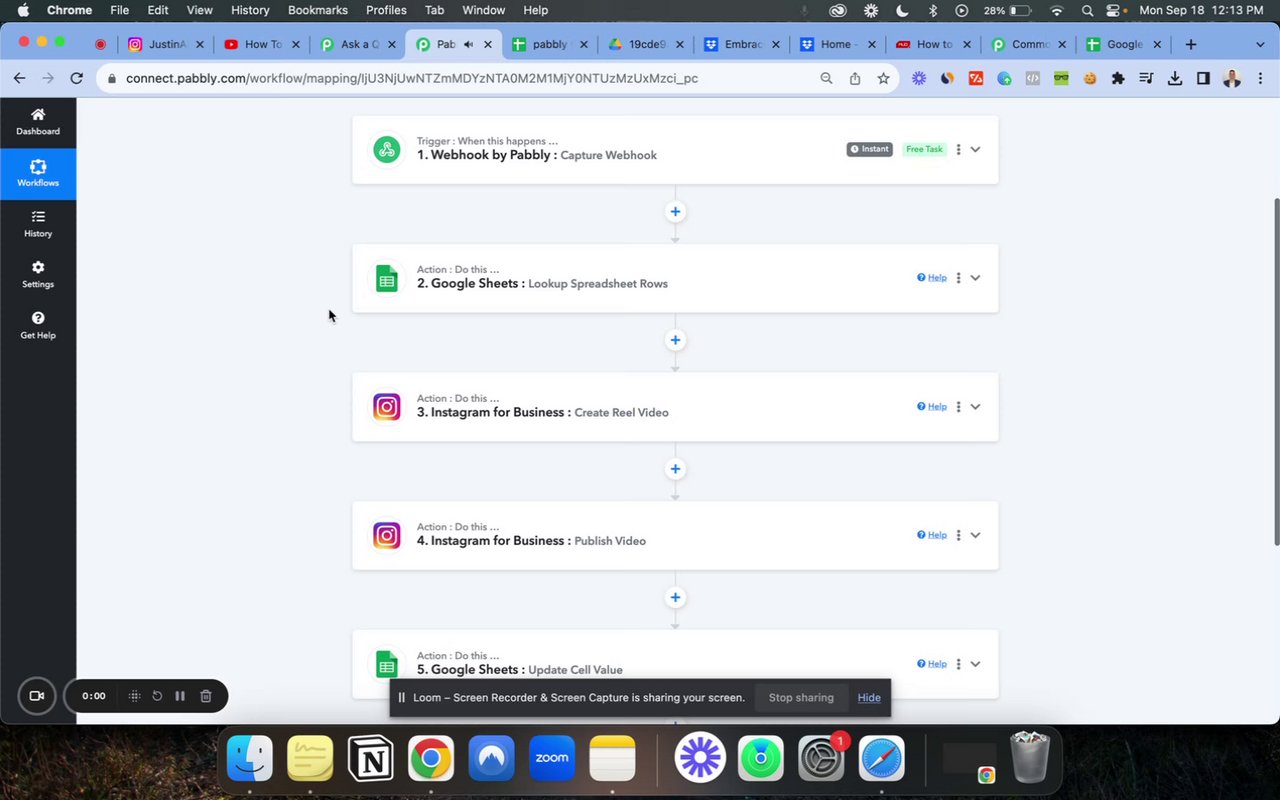This screenshot has height=800, width=1280.
Task: Add a step after Create Reel Video
Action: [675, 469]
